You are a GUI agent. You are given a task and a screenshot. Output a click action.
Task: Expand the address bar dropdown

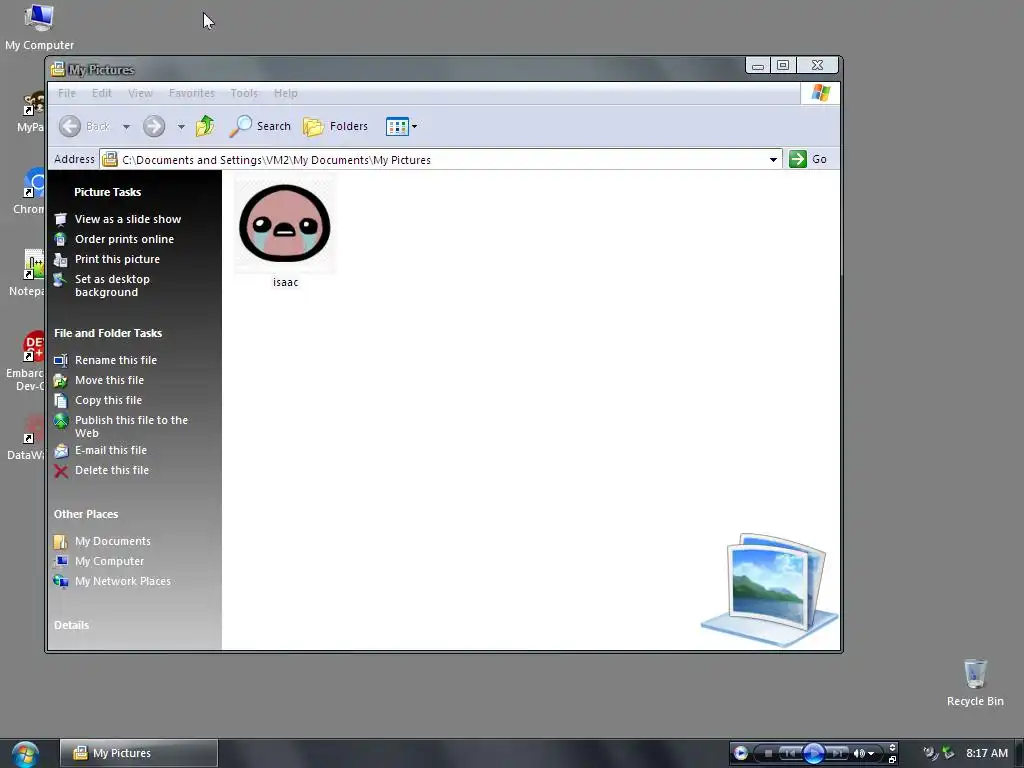[773, 159]
